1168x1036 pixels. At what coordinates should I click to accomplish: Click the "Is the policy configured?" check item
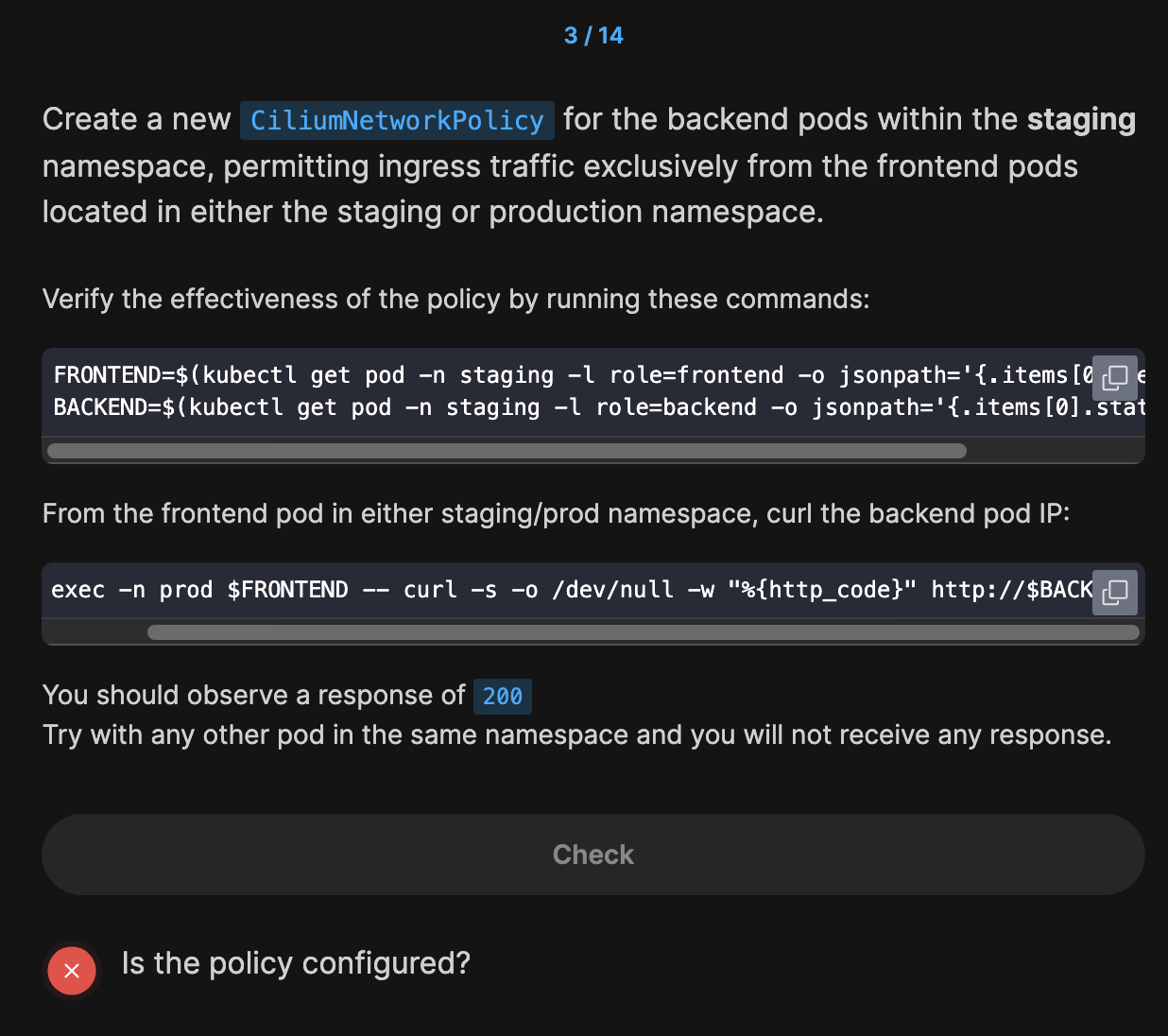click(296, 963)
